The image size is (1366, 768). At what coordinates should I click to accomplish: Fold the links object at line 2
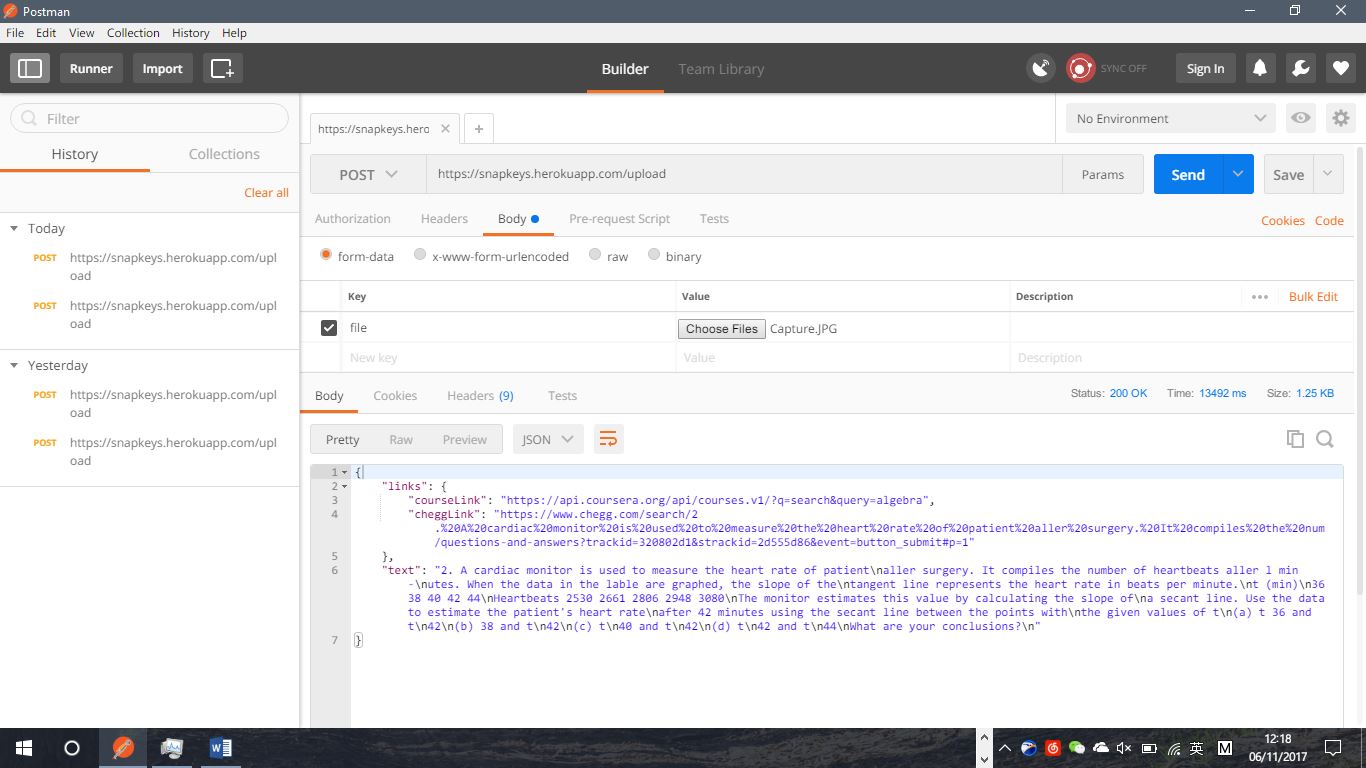point(345,486)
